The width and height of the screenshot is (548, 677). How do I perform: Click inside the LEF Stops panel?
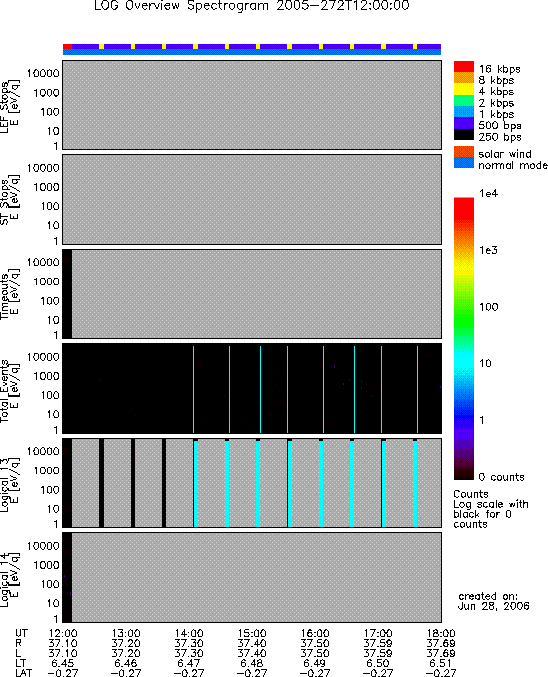tap(252, 105)
